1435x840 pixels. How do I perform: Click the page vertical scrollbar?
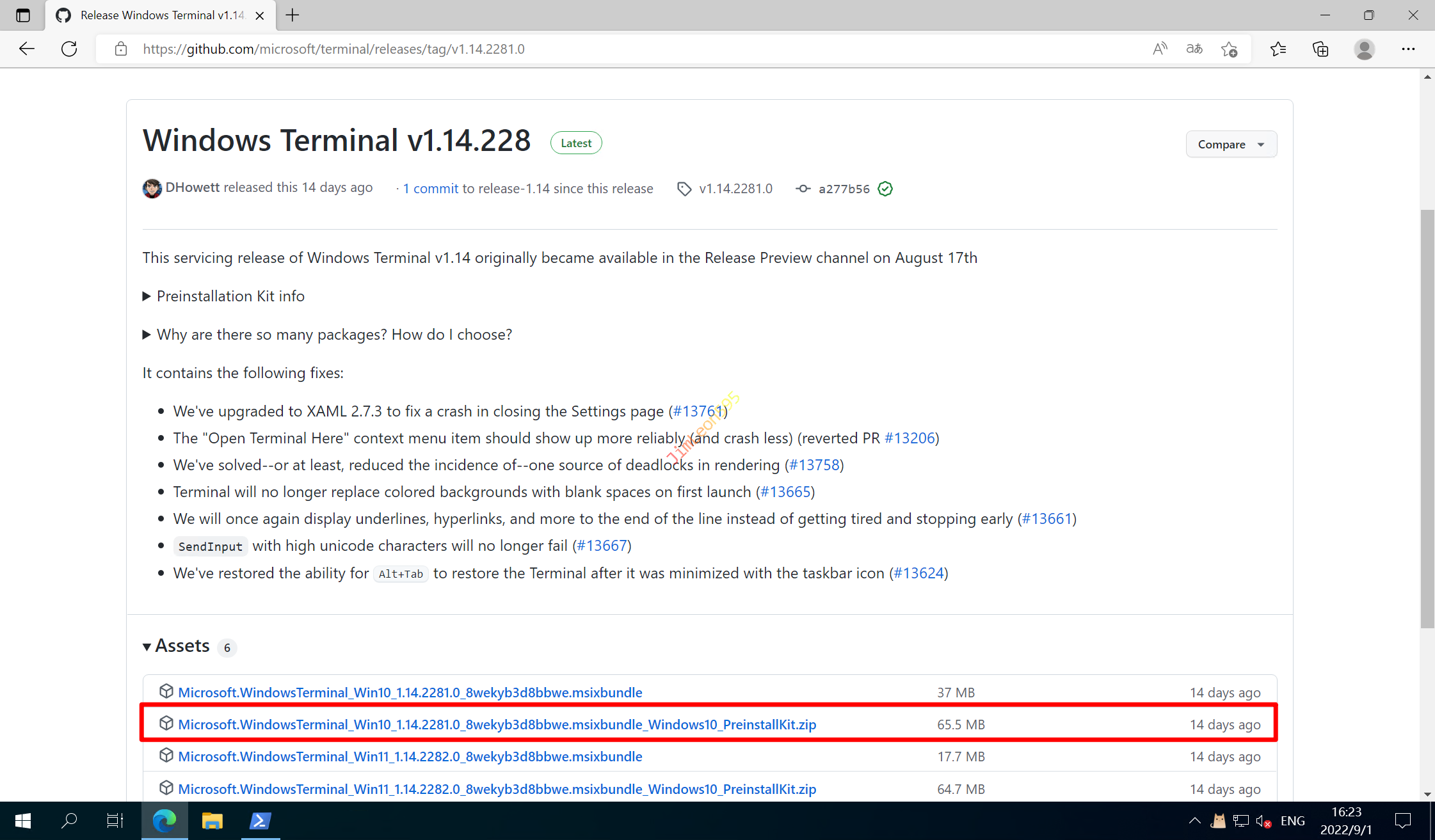click(x=1427, y=416)
